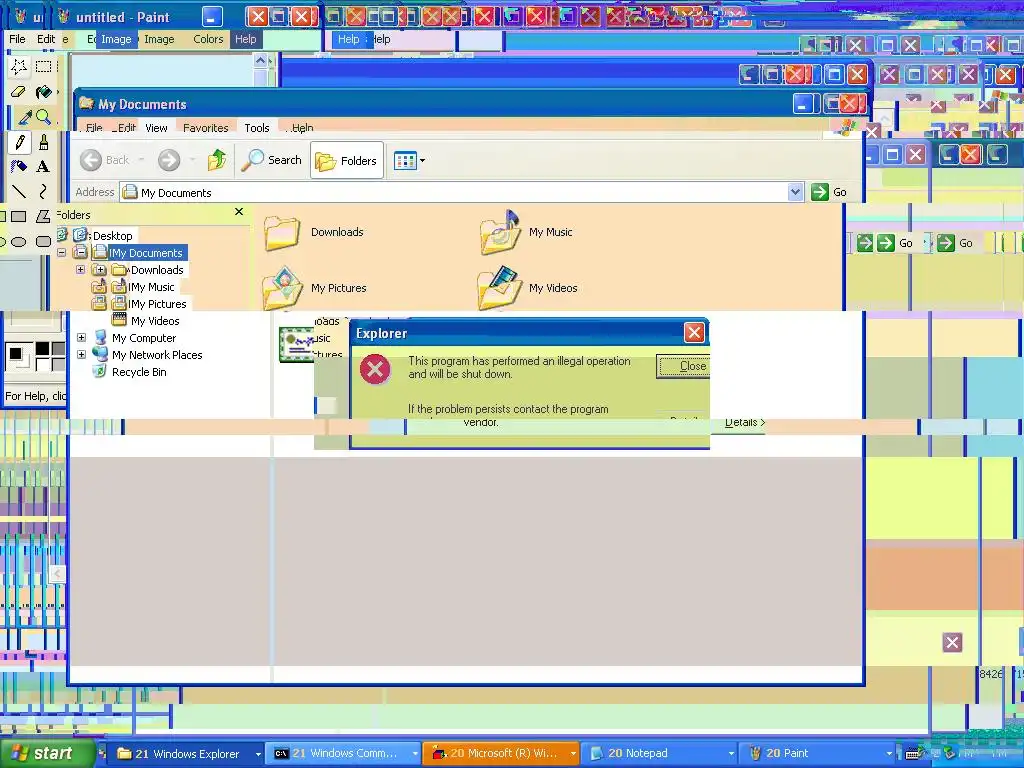Open Back button history dropdown arrow
The width and height of the screenshot is (1024, 768).
click(x=141, y=160)
